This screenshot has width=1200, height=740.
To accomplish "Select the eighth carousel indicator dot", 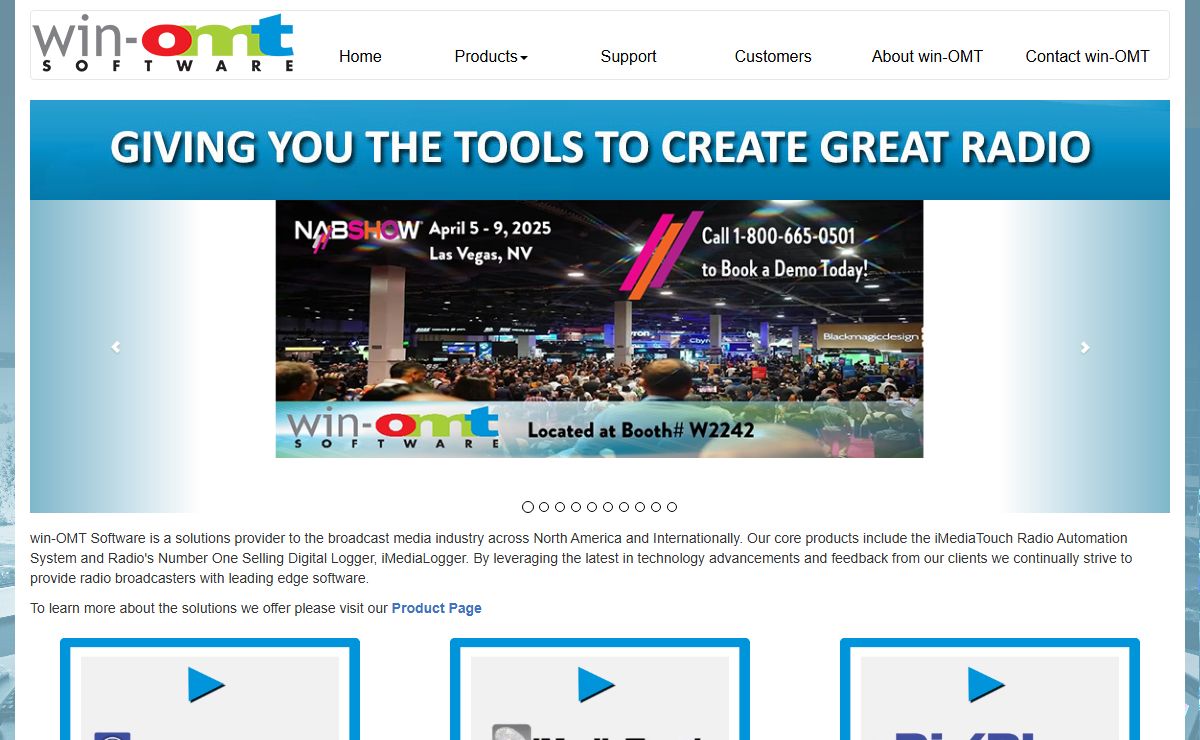I will tap(640, 507).
